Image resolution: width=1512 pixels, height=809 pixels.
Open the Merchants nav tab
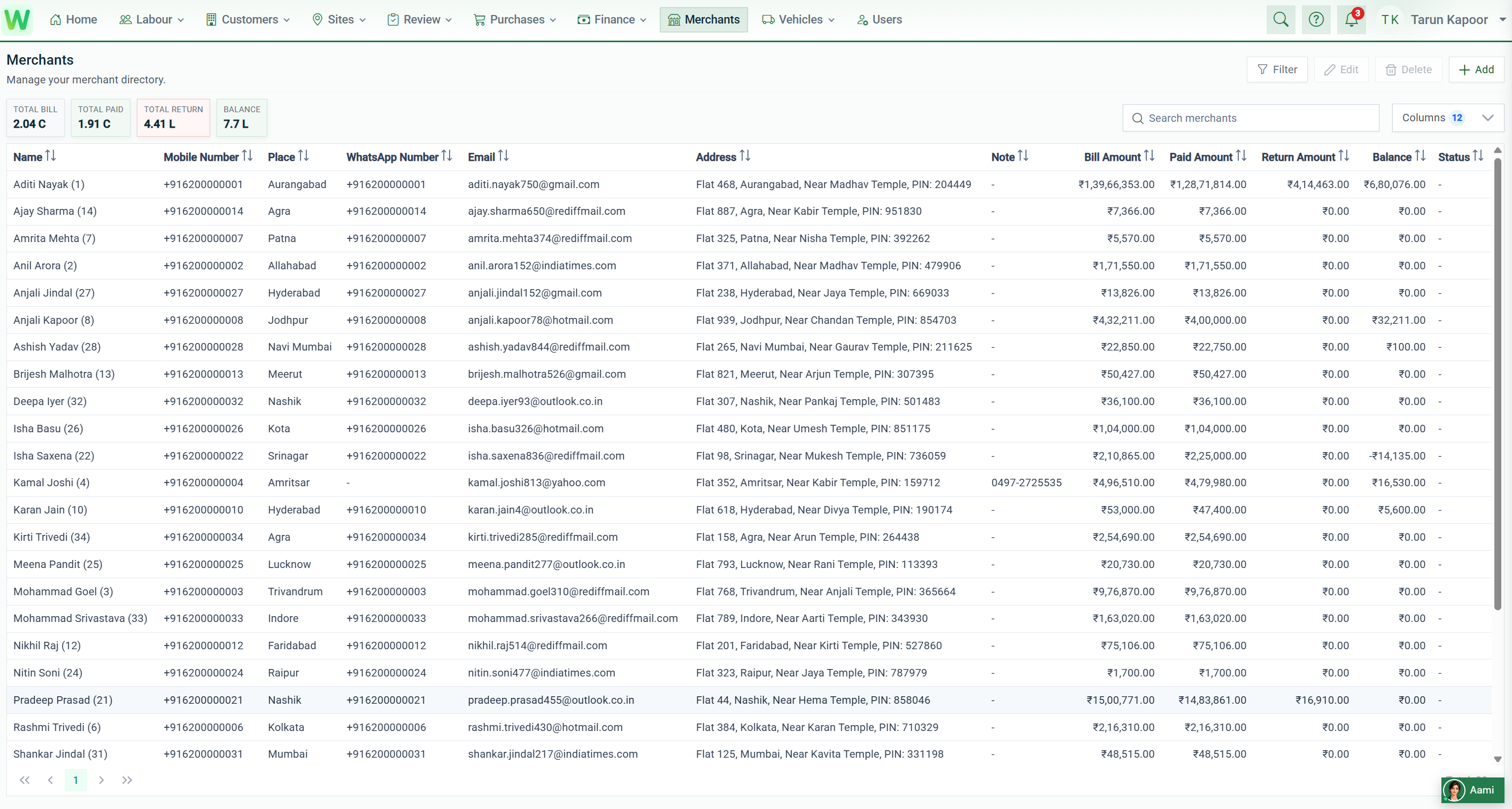pos(704,19)
